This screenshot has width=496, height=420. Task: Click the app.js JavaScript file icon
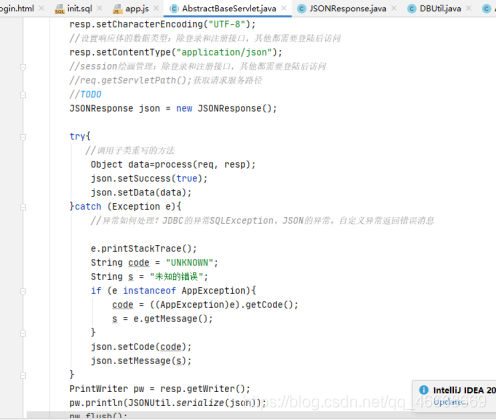click(x=118, y=9)
